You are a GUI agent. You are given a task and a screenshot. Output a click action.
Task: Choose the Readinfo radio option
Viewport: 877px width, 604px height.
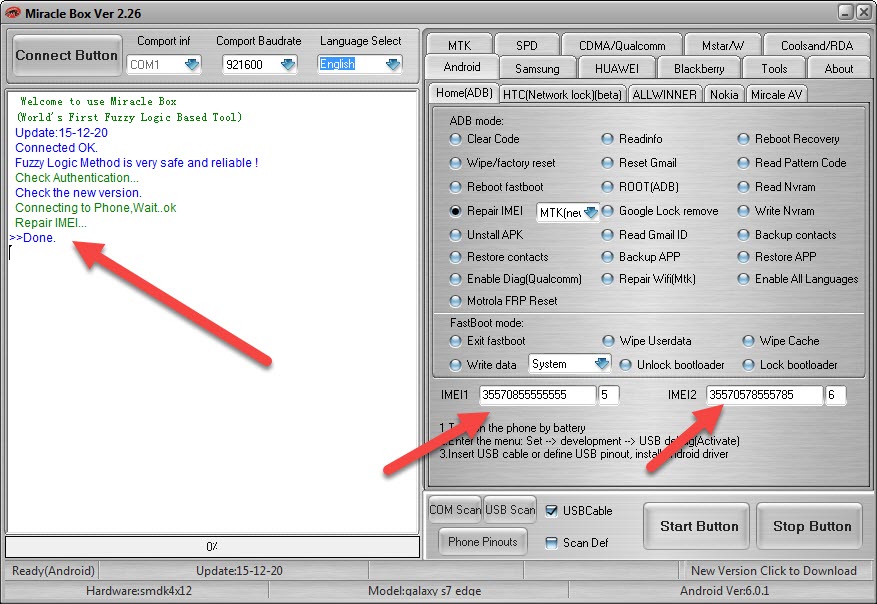pyautogui.click(x=607, y=139)
